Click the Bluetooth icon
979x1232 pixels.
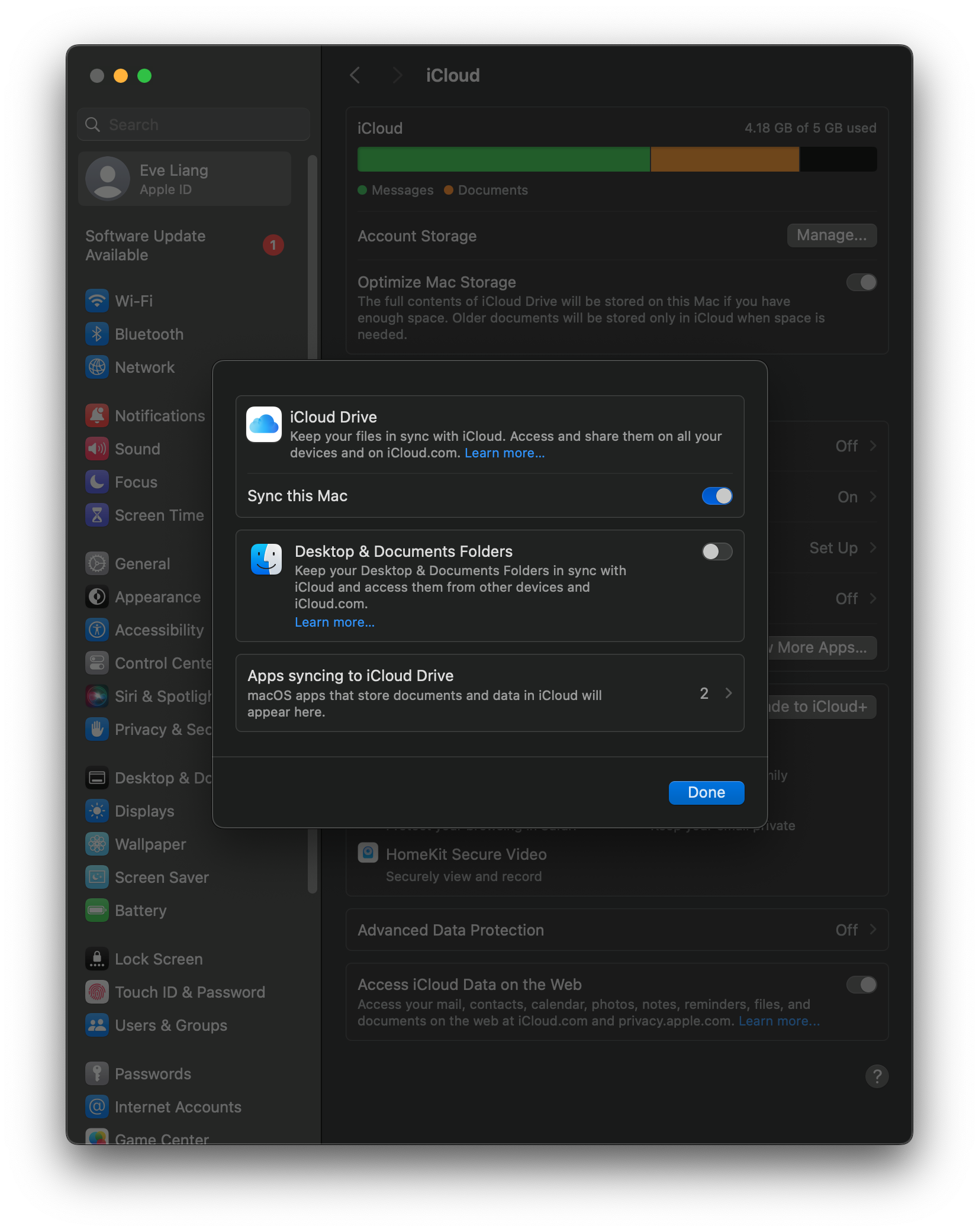point(98,334)
